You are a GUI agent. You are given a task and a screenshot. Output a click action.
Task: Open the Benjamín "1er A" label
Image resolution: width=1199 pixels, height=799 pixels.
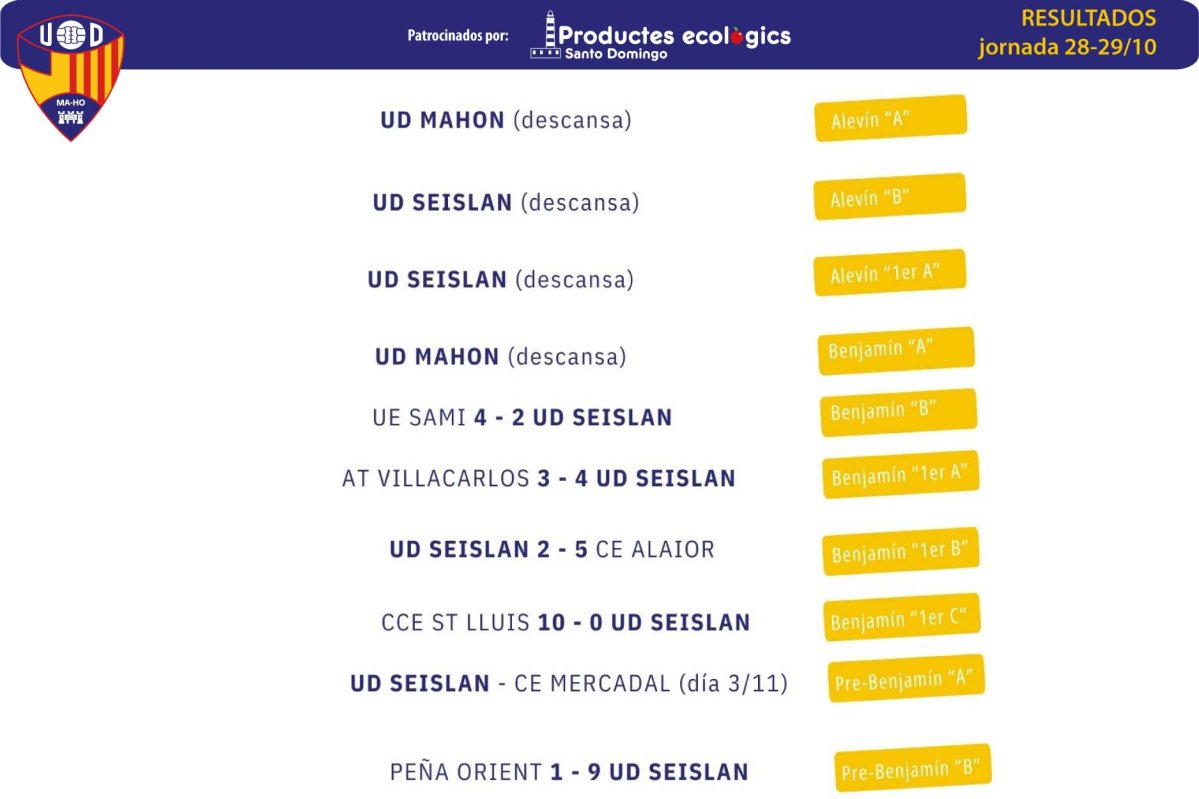[901, 475]
